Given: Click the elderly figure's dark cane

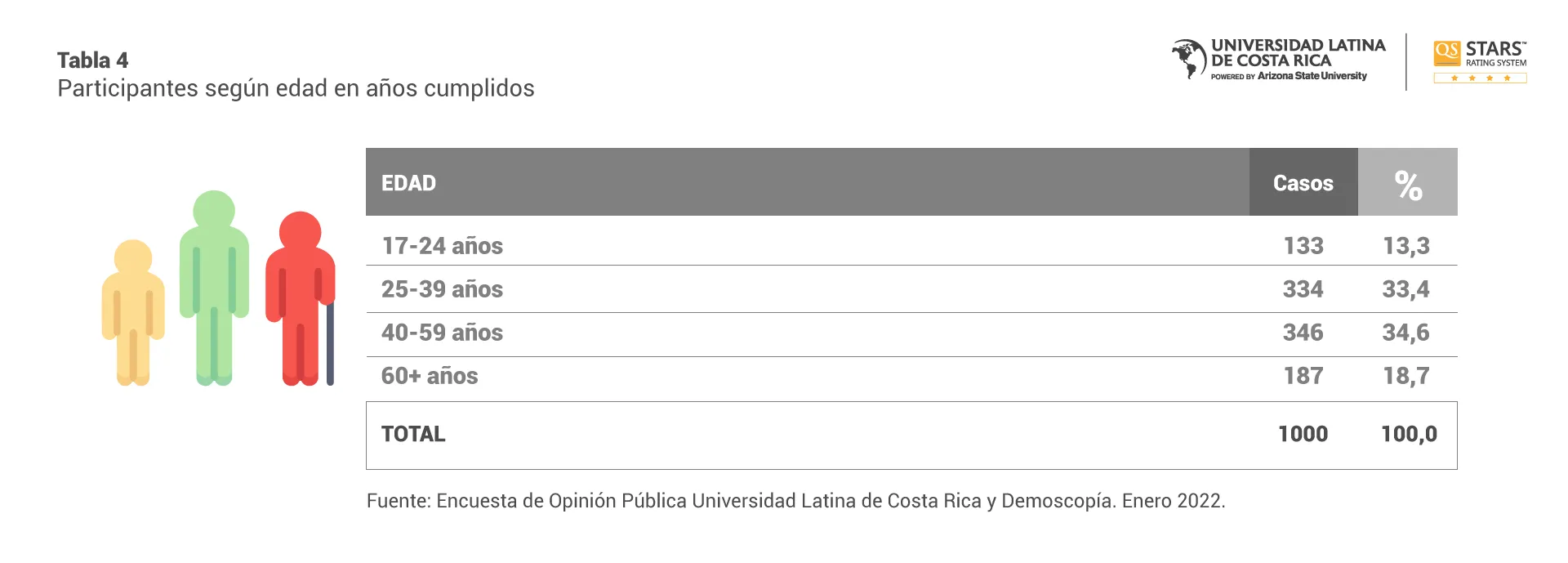Looking at the screenshot, I should pyautogui.click(x=330, y=343).
